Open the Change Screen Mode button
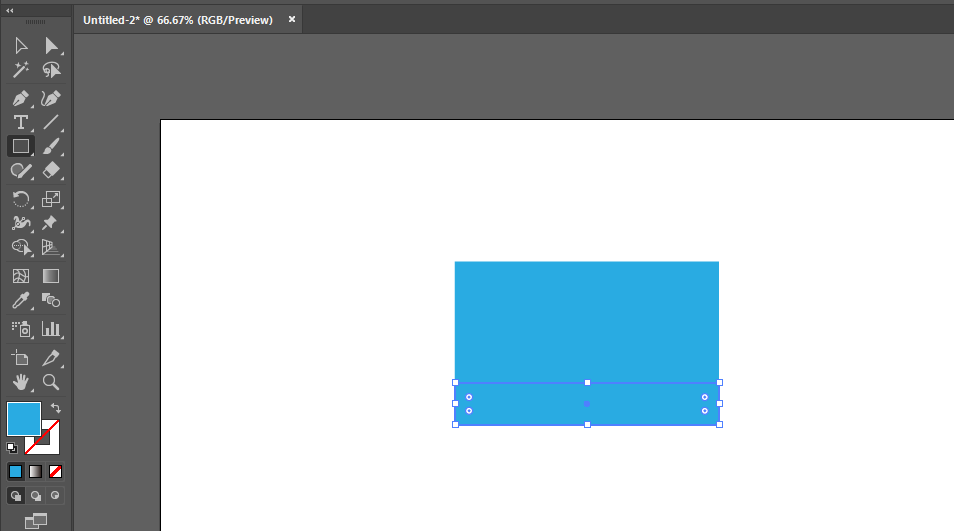 (x=36, y=521)
